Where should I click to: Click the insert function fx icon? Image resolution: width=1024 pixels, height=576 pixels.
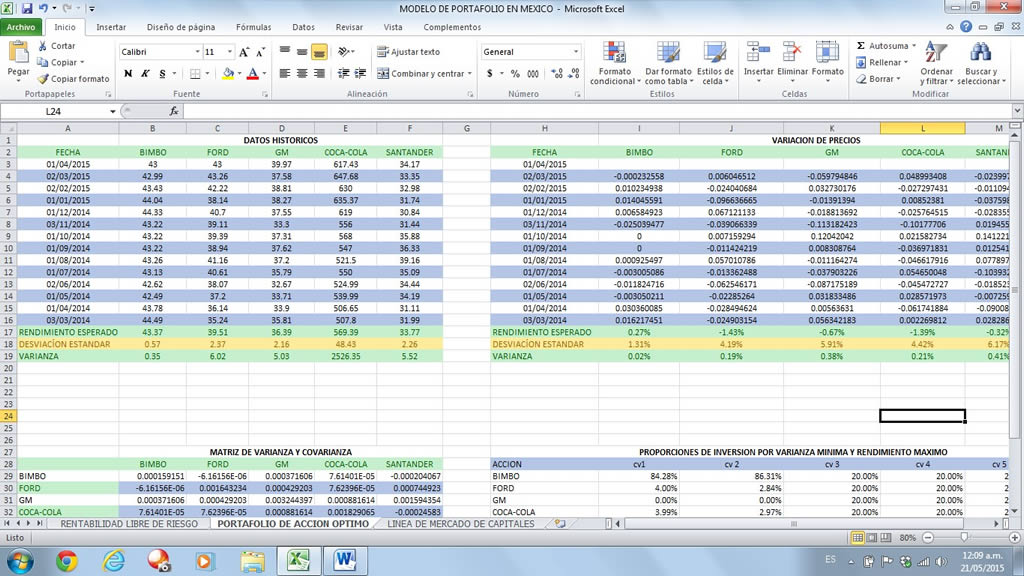[174, 112]
